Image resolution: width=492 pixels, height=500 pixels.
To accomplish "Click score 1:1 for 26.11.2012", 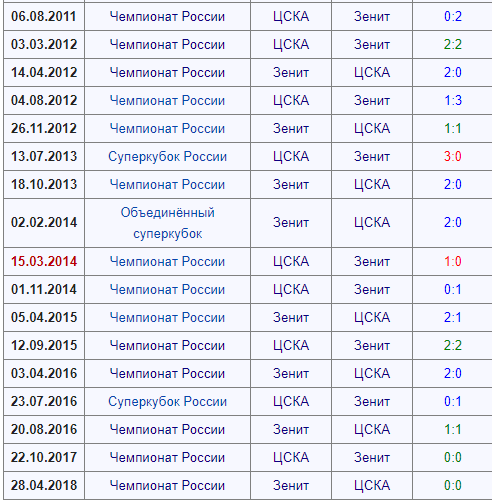I will [453, 128].
